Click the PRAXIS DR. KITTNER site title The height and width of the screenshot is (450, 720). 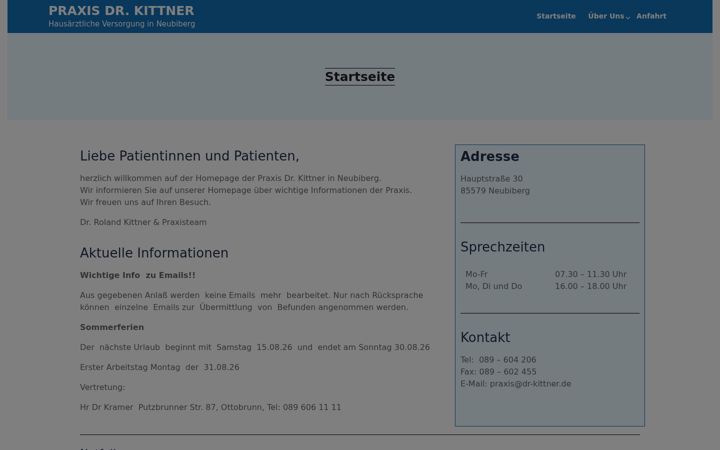(121, 11)
